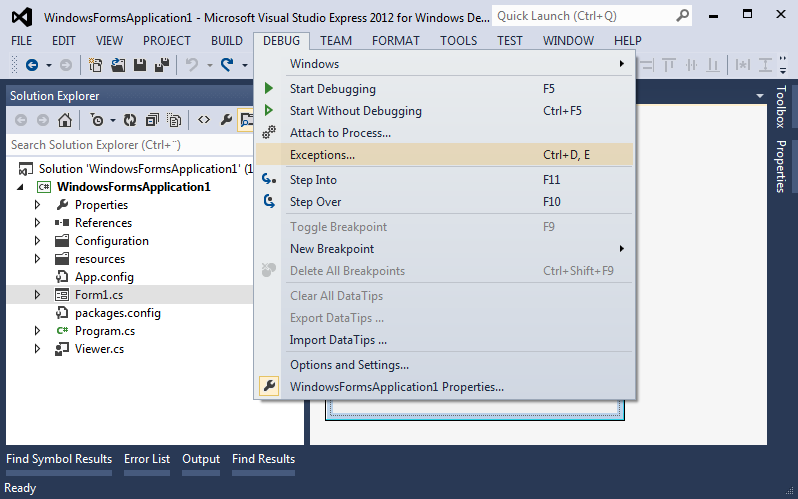Switch to the Error List tab
The width and height of the screenshot is (798, 499).
coord(147,459)
